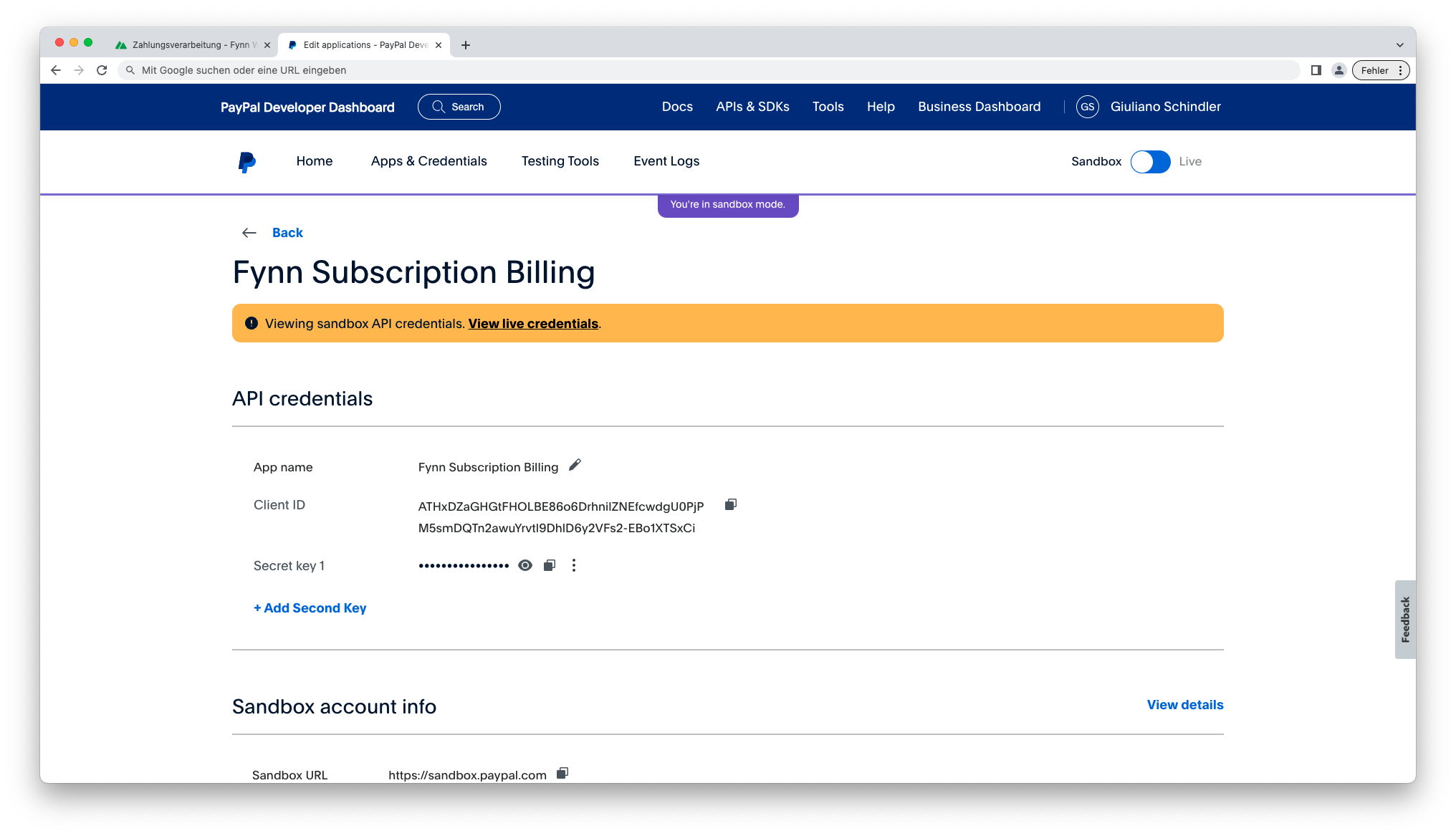
Task: Open the browser profile icon
Action: pyautogui.click(x=1338, y=70)
